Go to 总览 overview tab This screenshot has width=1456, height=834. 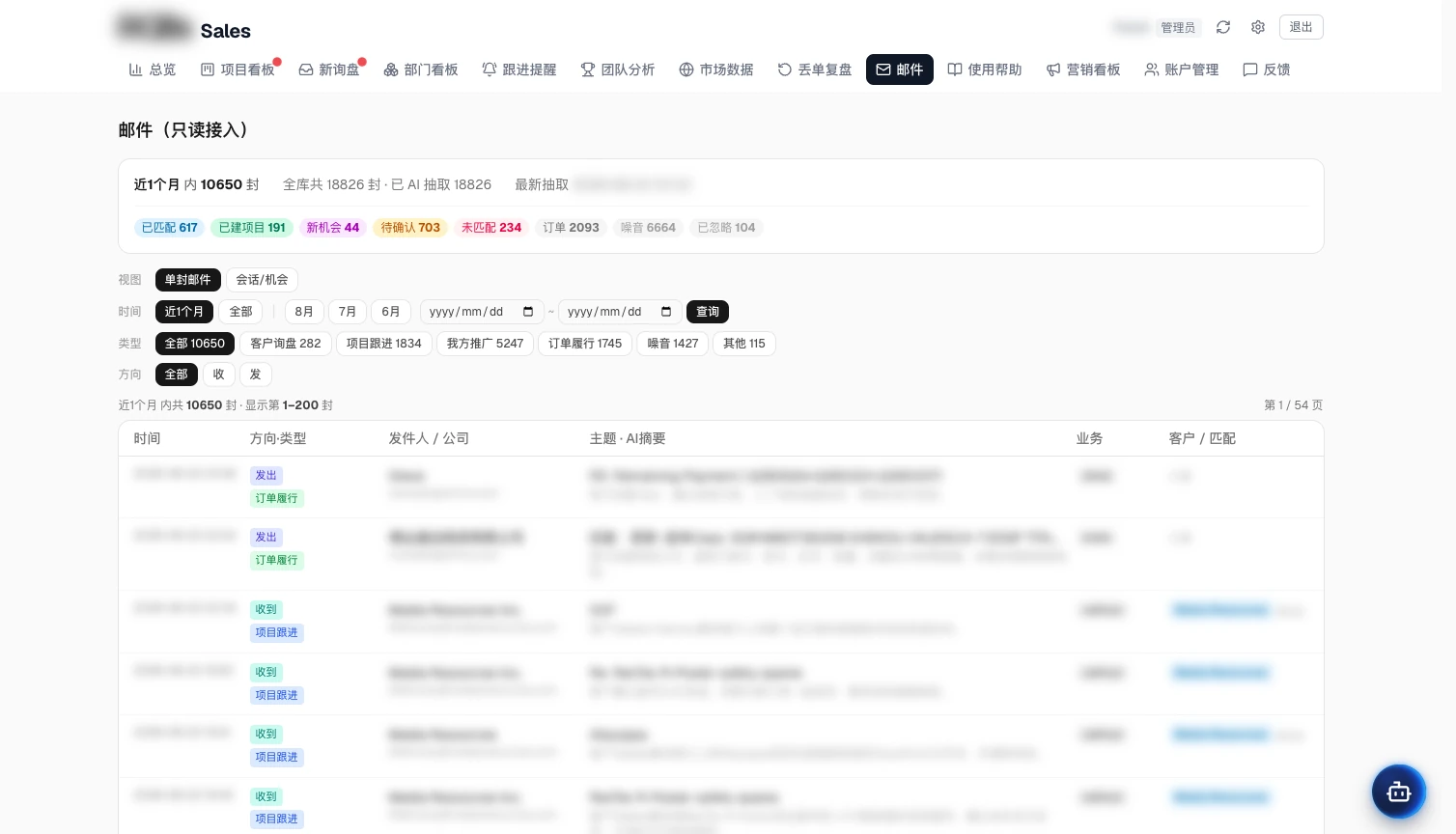pyautogui.click(x=153, y=69)
